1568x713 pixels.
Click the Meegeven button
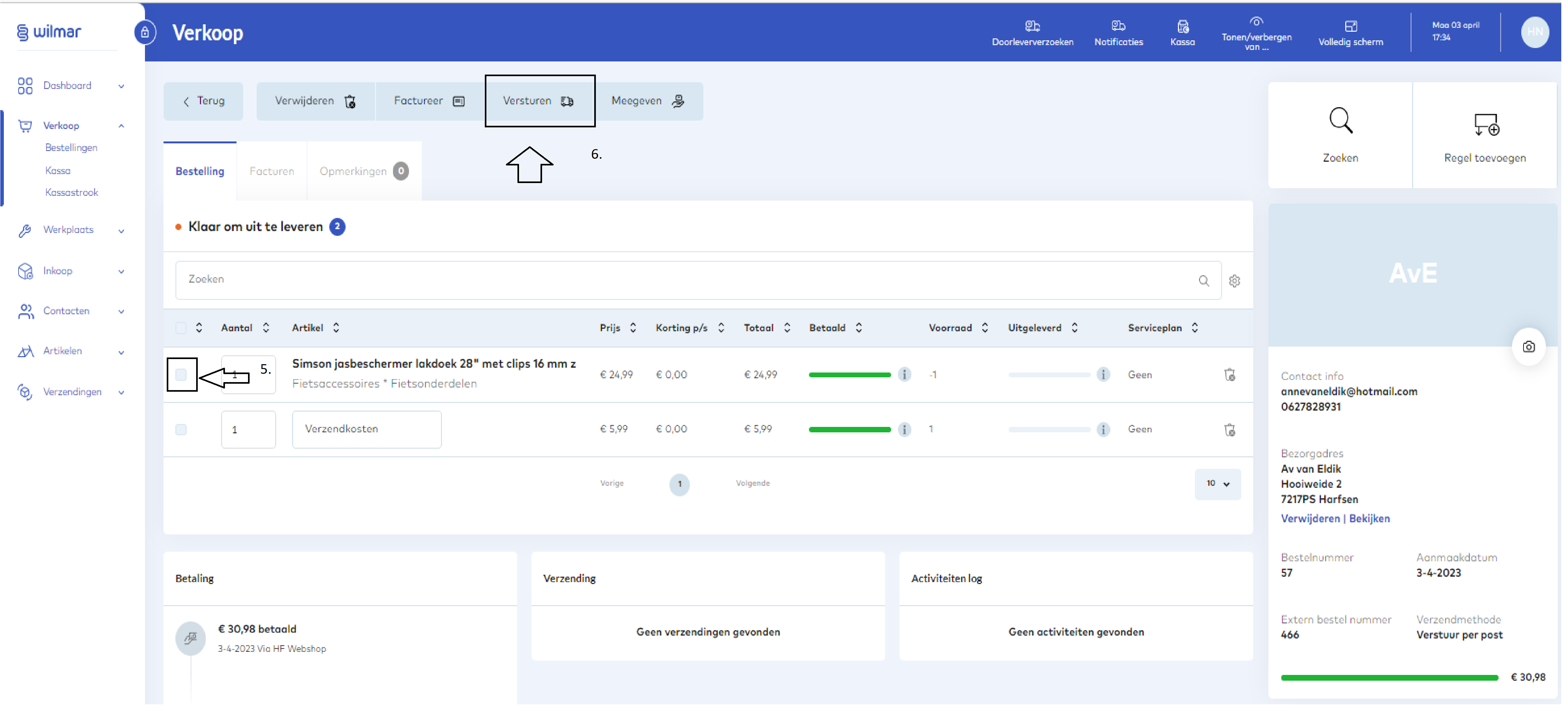point(651,101)
